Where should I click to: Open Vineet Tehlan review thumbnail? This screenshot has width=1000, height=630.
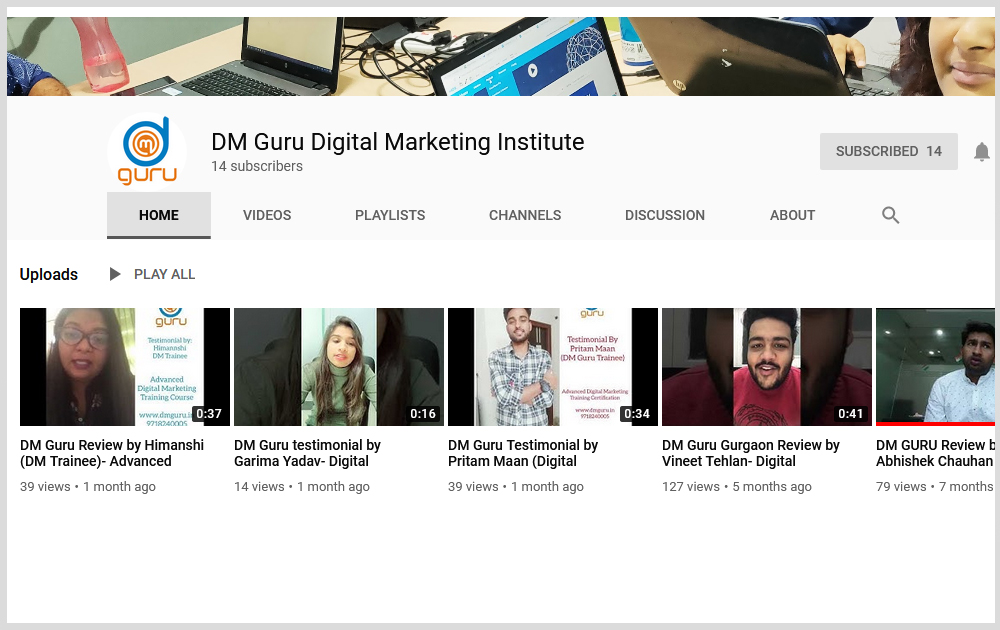tap(767, 367)
